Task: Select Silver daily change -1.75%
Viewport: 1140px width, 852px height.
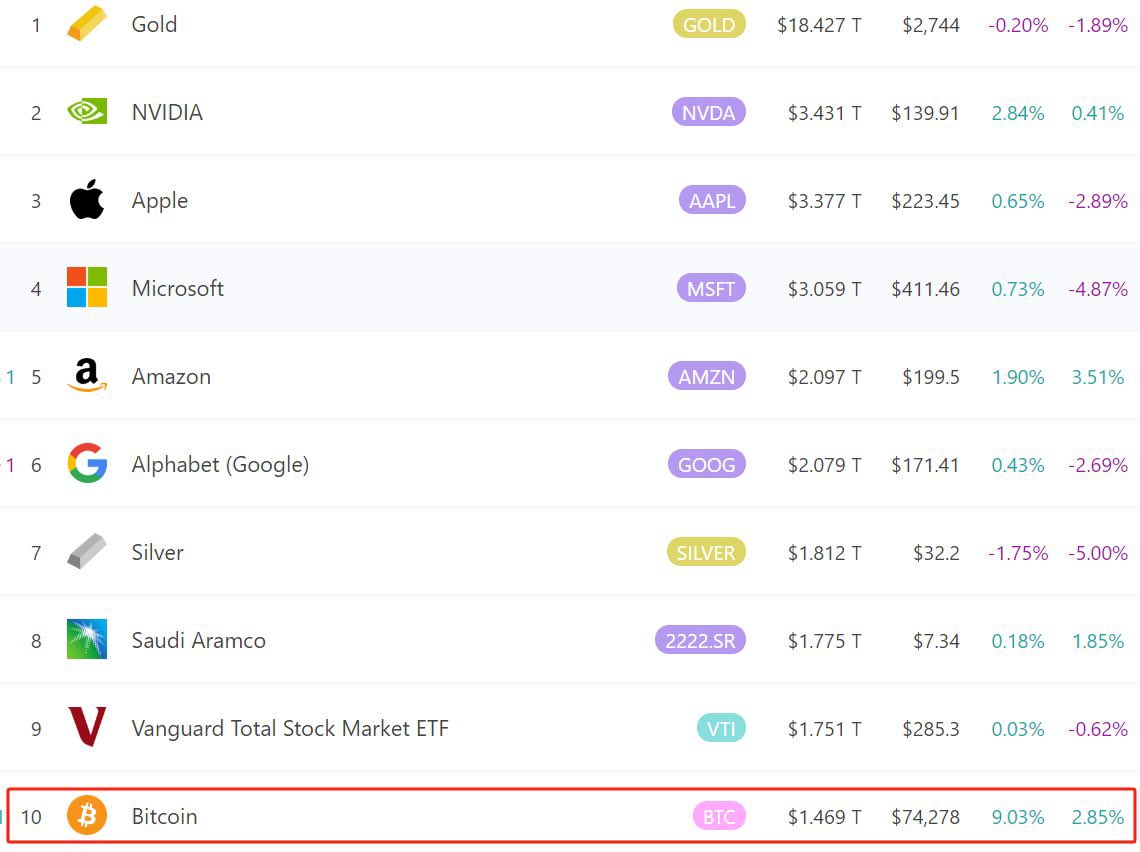Action: click(1018, 553)
